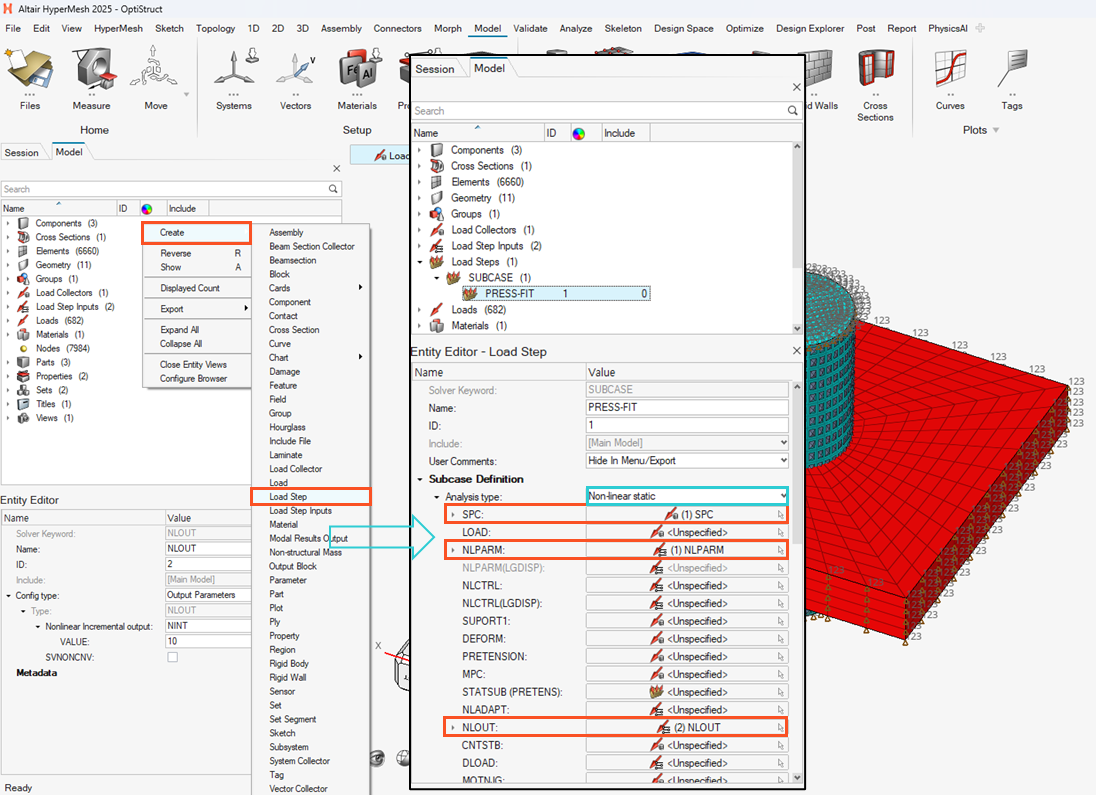
Task: Choose Configure Browser in context menu
Action: [x=196, y=379]
